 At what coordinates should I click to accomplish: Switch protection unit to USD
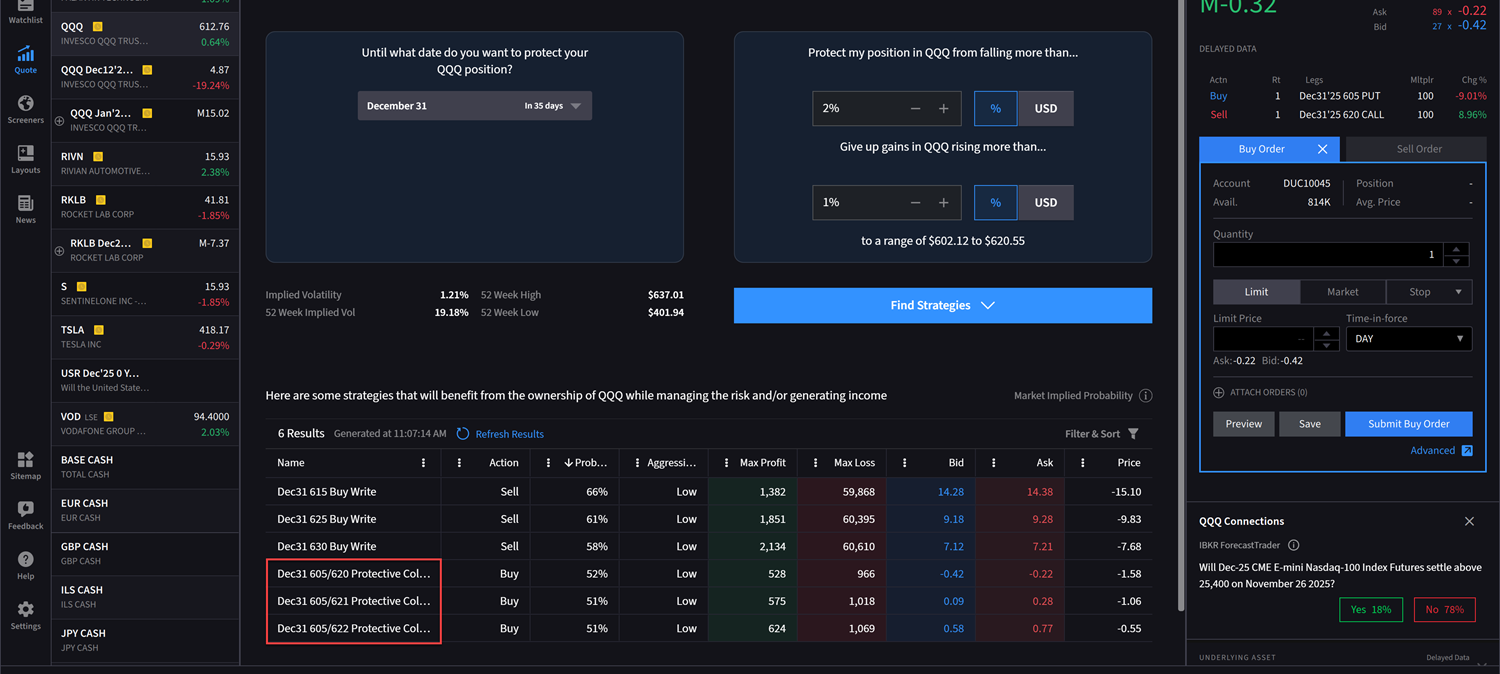click(1045, 109)
